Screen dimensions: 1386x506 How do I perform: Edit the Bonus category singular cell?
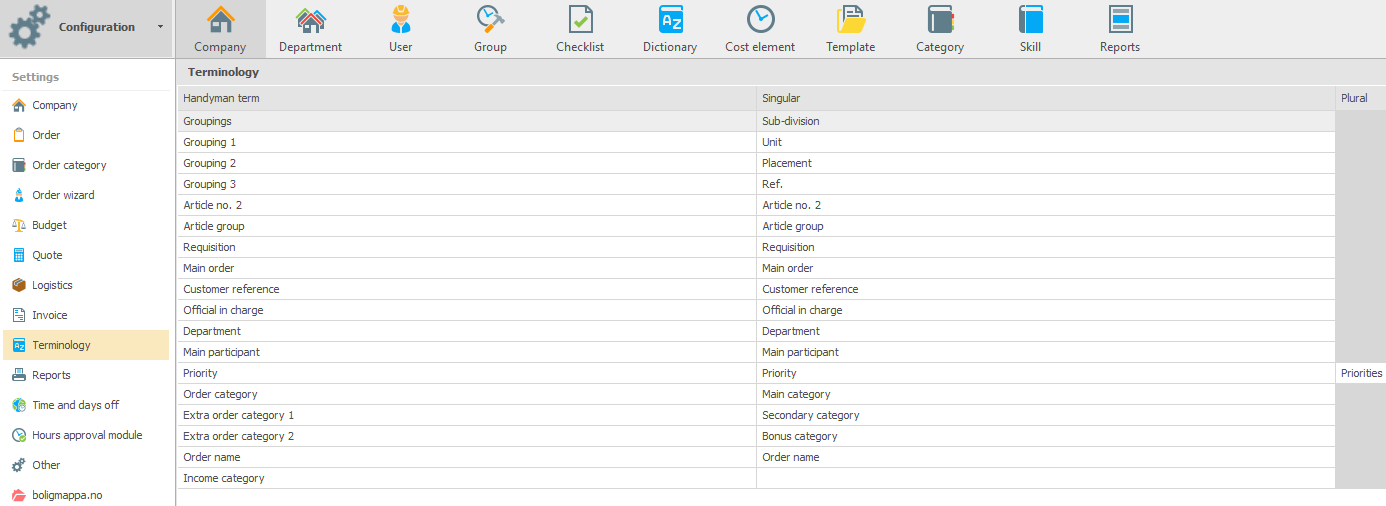(1046, 436)
